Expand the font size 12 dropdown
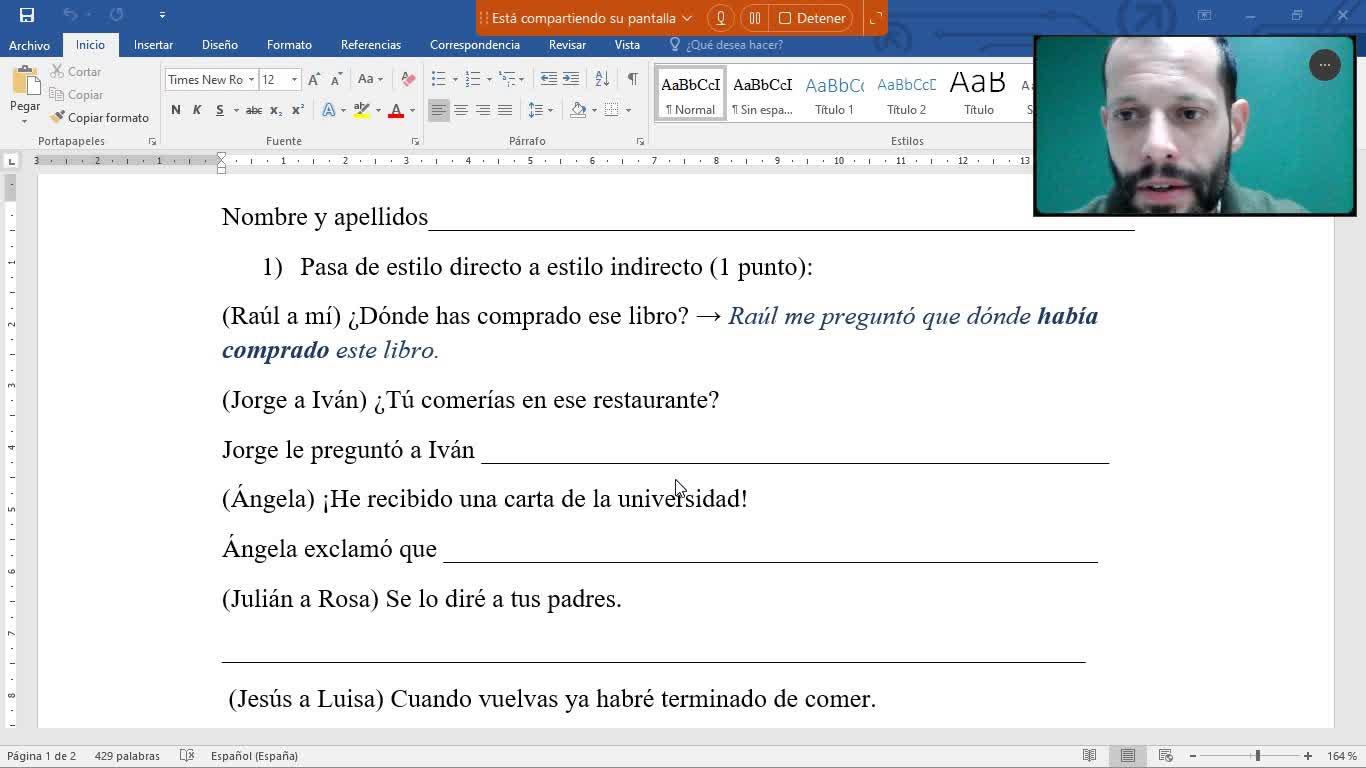This screenshot has height=768, width=1366. 294,79
